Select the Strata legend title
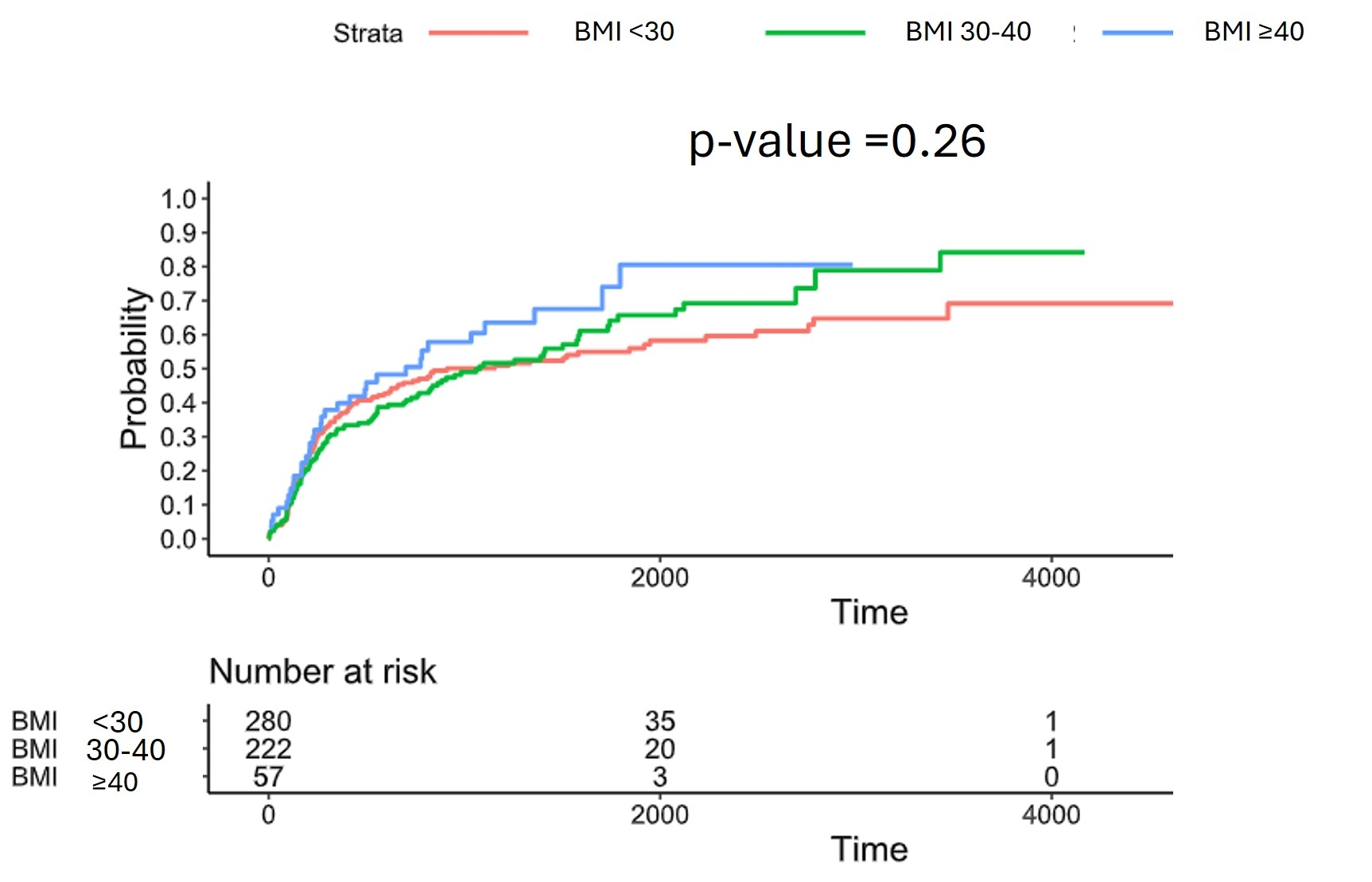This screenshot has height=882, width=1372. click(x=367, y=33)
